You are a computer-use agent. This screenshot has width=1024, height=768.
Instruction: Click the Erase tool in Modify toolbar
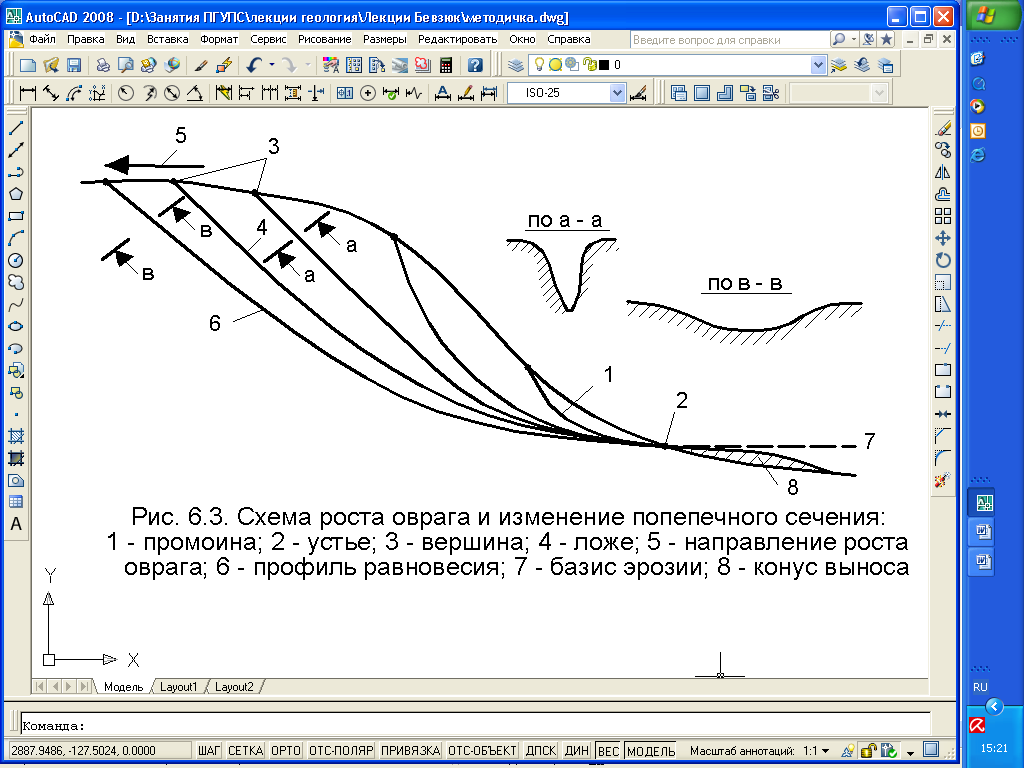tap(942, 129)
